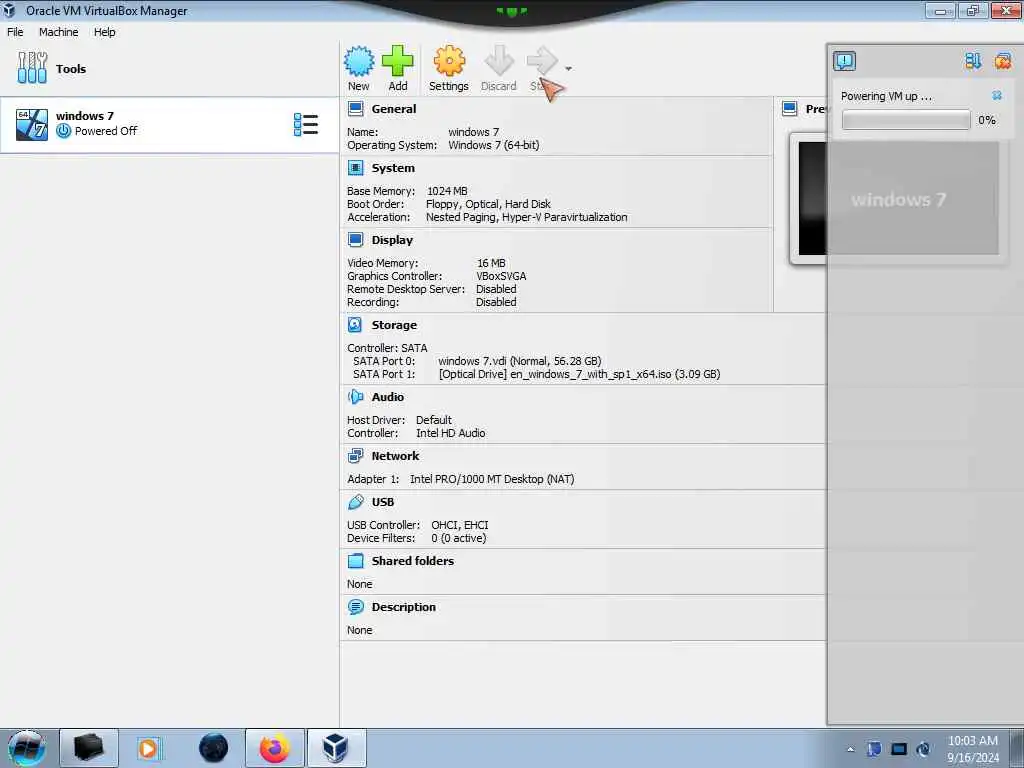Screen dimensions: 1024x768
Task: Open the USB section header link
Action: pyautogui.click(x=383, y=502)
